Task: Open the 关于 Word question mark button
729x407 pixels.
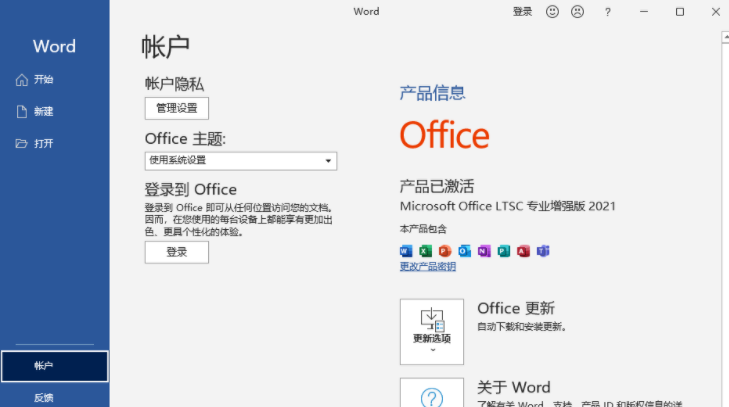Action: 432,395
